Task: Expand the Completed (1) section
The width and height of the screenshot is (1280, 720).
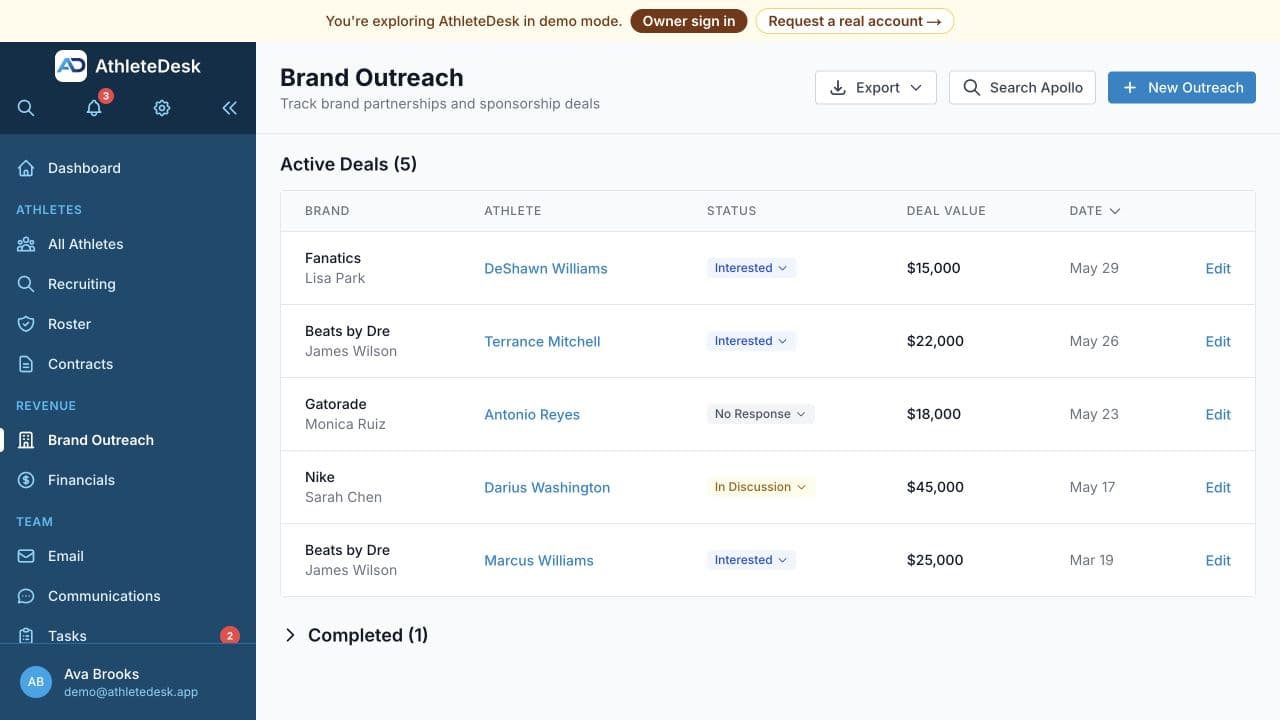Action: tap(356, 635)
